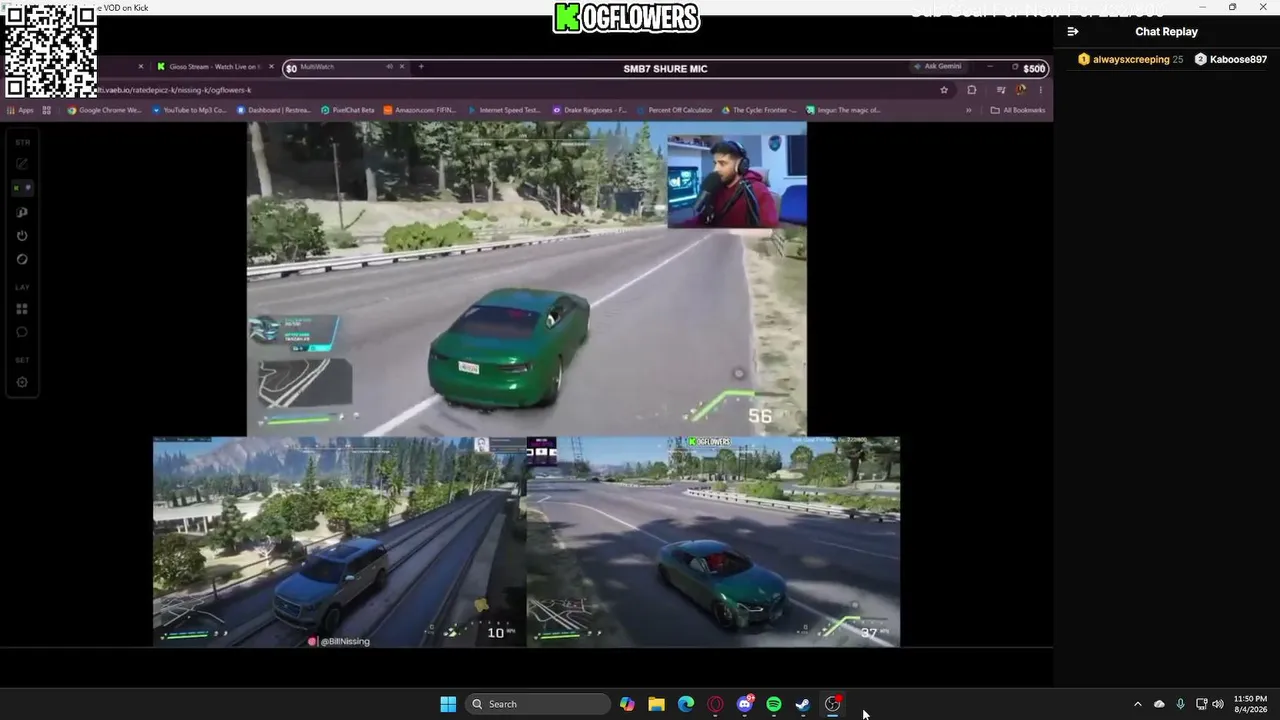Open the browser extensions puzzle icon
This screenshot has width=1280, height=720.
(971, 90)
